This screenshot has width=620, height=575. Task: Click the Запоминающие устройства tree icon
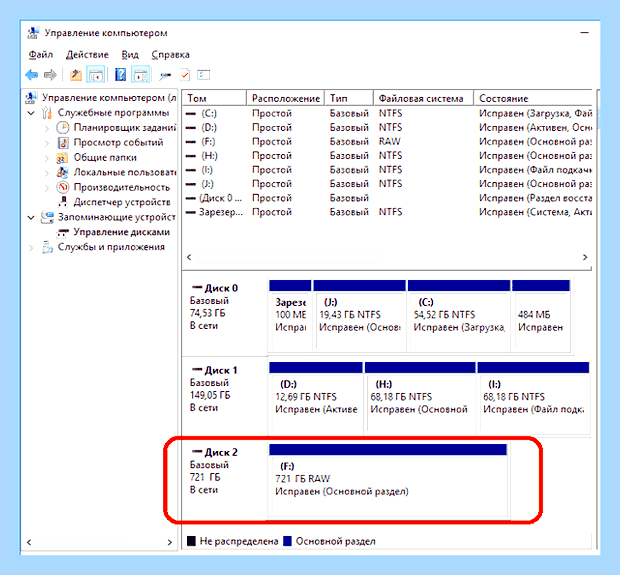point(47,217)
